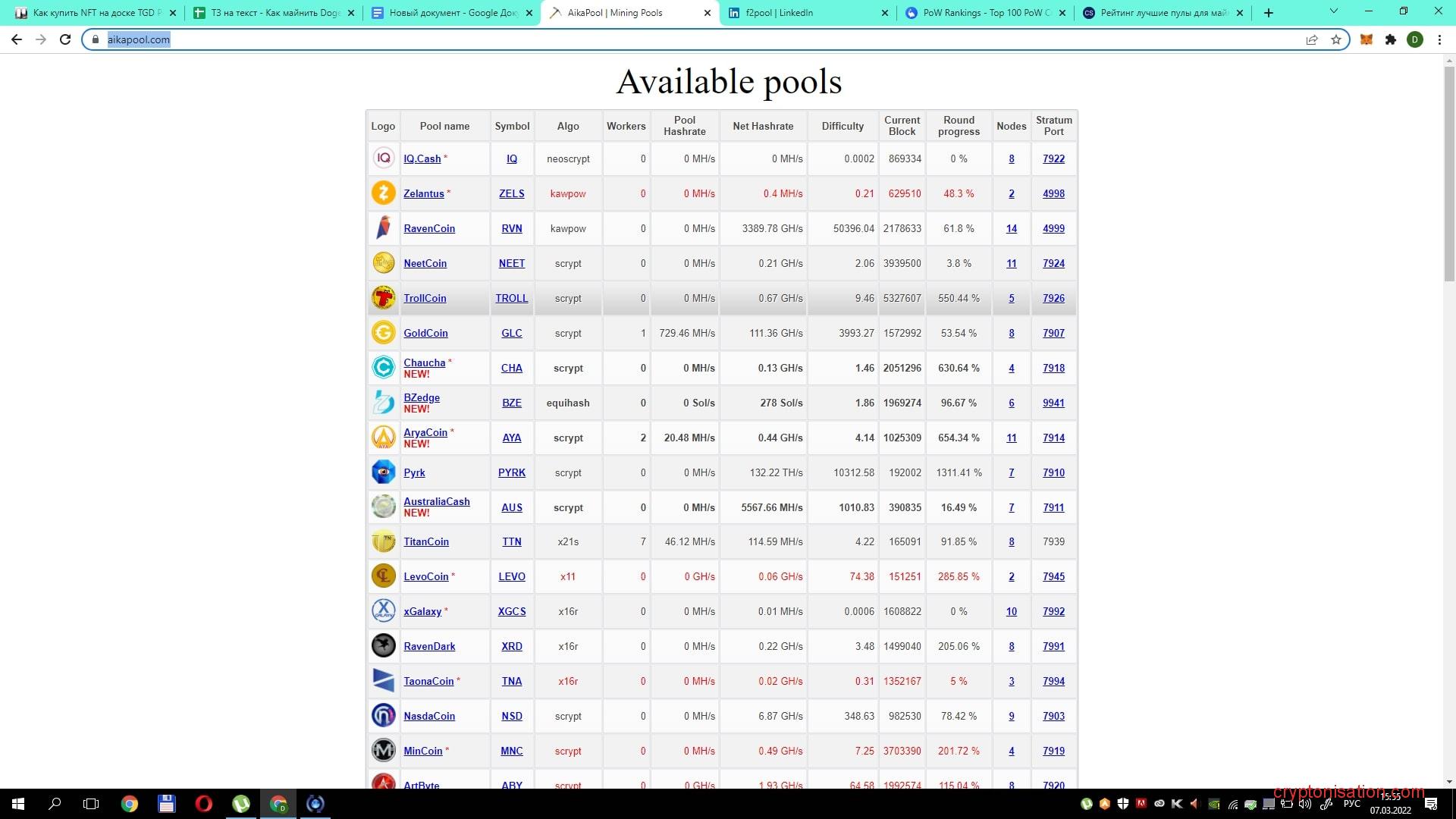Click the RavenDark logo icon
The height and width of the screenshot is (819, 1456).
(383, 645)
